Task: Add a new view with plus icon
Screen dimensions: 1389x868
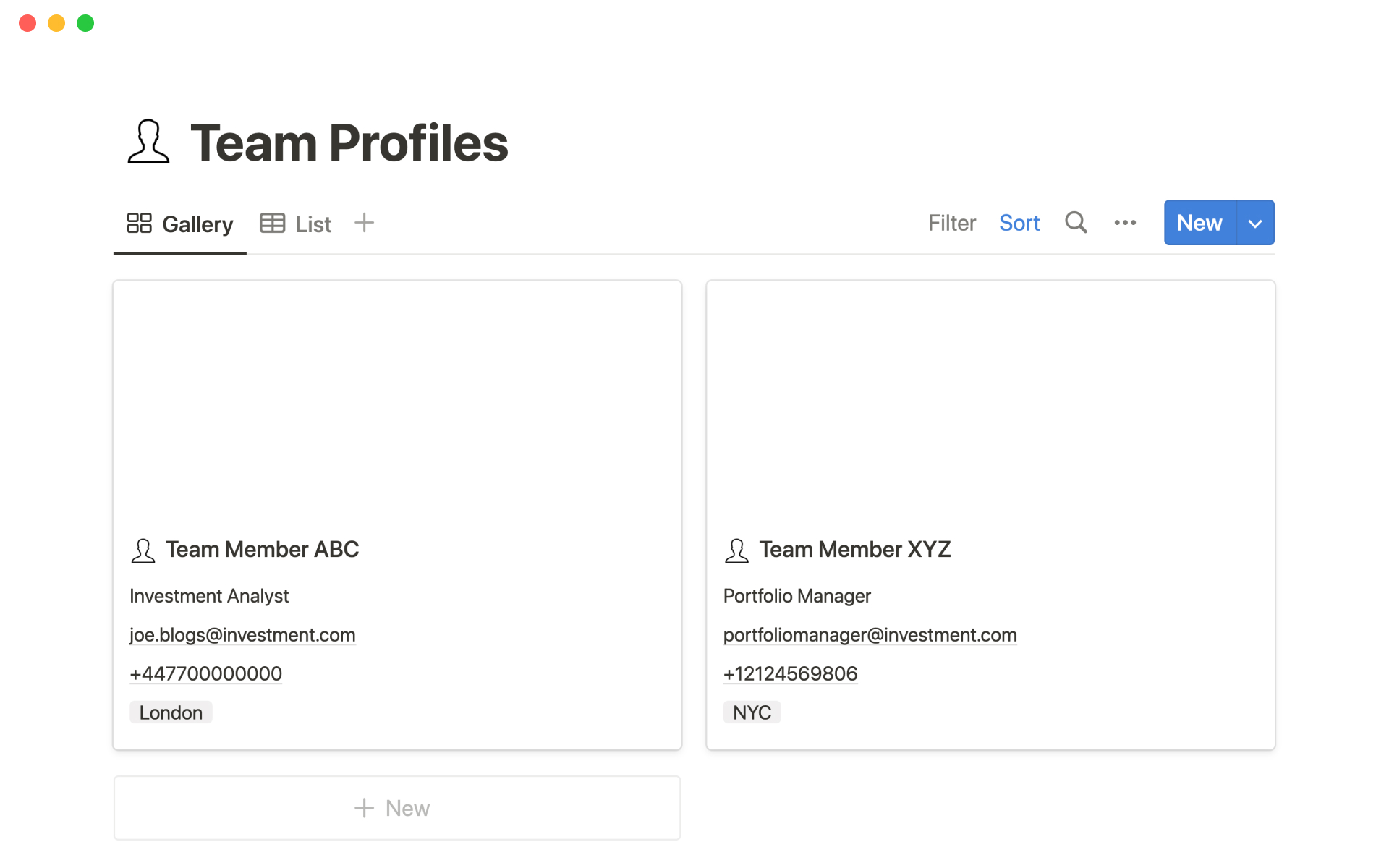Action: pos(364,223)
